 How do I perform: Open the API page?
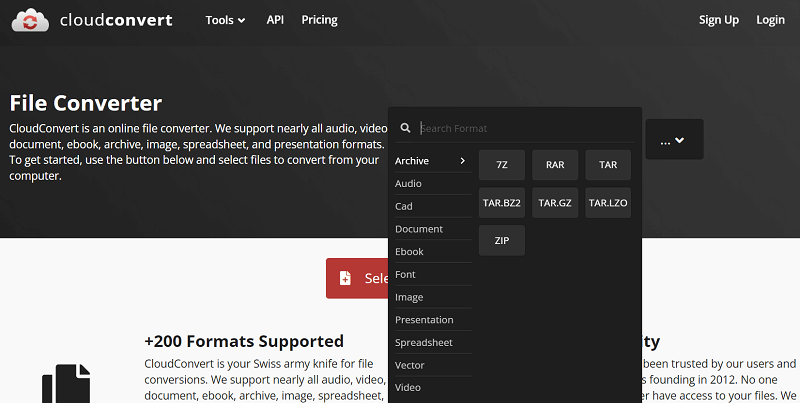click(x=275, y=20)
